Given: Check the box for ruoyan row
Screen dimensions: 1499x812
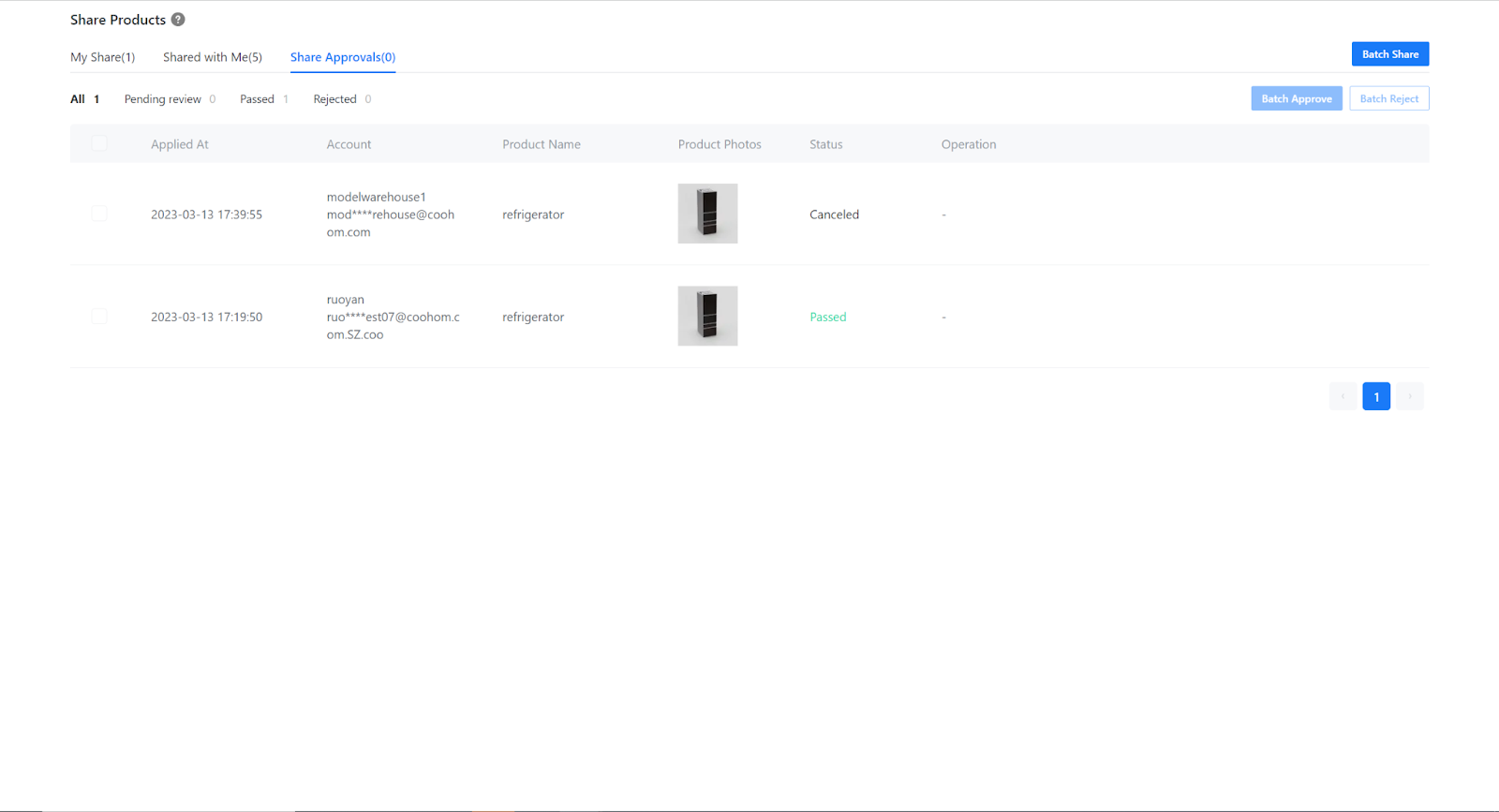Looking at the screenshot, I should point(99,317).
